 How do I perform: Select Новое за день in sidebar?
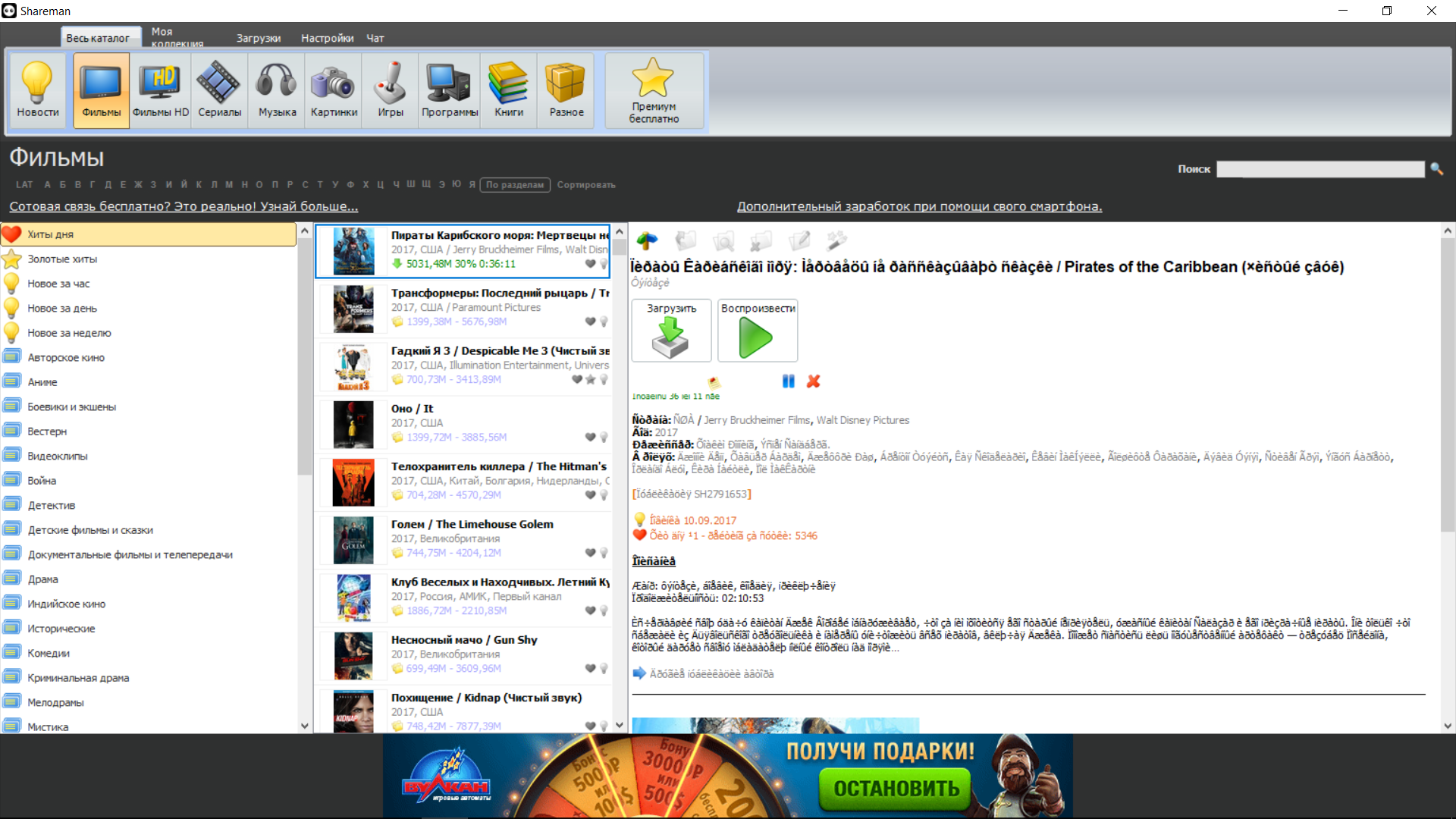149,308
